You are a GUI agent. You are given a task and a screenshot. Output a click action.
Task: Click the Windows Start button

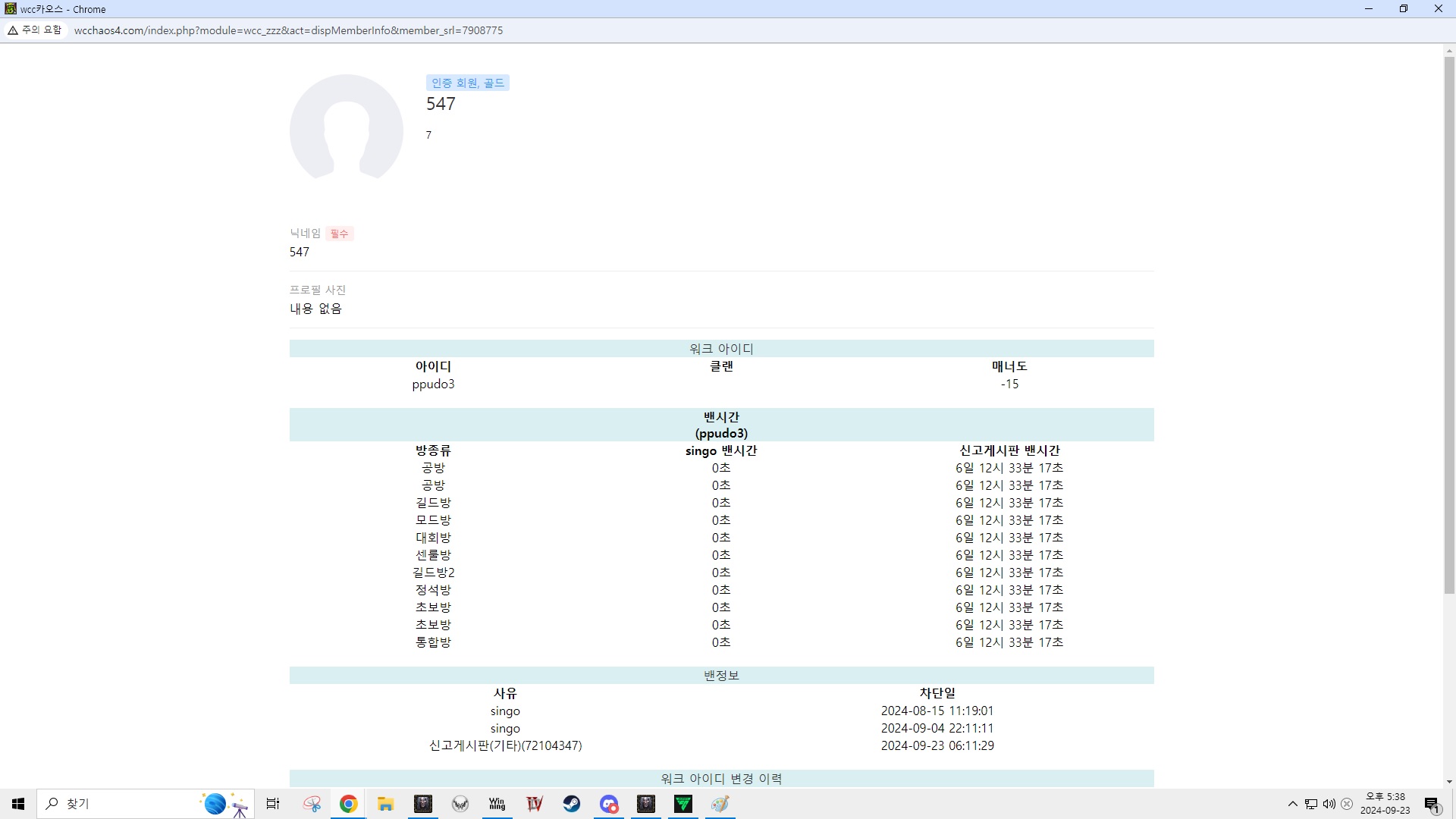pyautogui.click(x=18, y=804)
